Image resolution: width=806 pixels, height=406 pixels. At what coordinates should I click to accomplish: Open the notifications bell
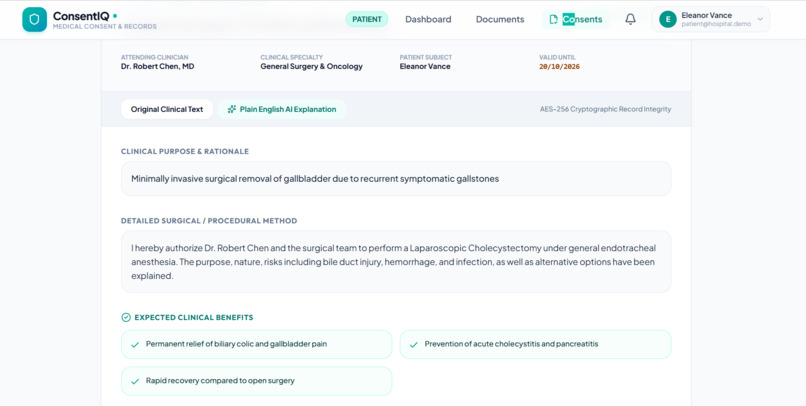tap(630, 19)
